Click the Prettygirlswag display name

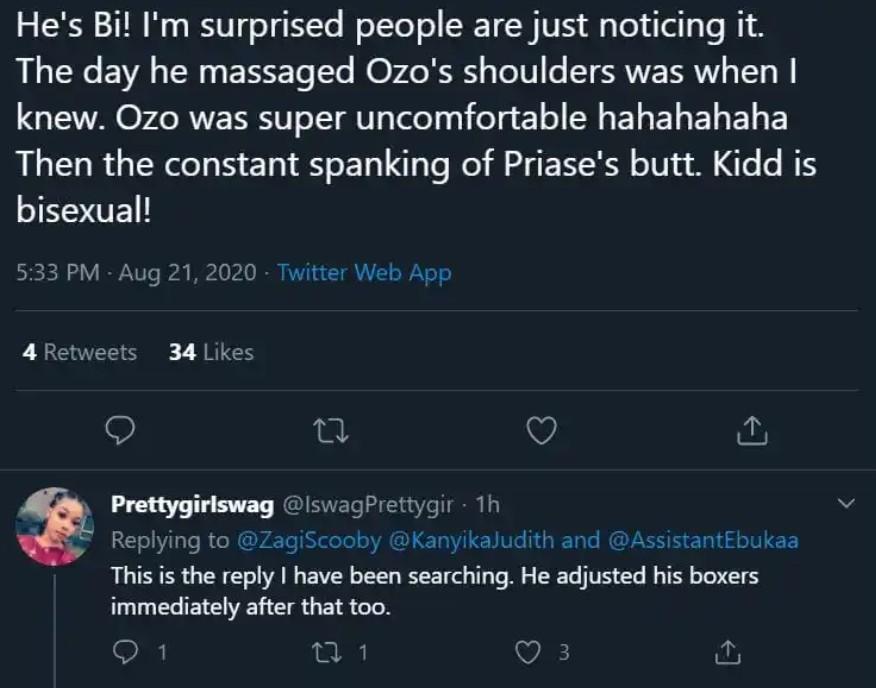tap(191, 506)
